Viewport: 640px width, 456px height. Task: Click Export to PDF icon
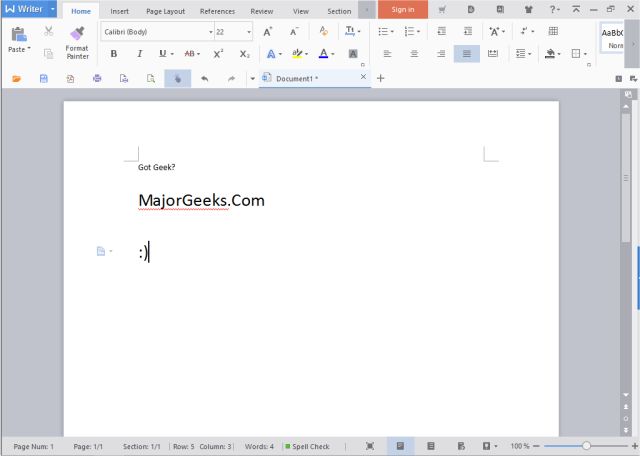(x=70, y=78)
